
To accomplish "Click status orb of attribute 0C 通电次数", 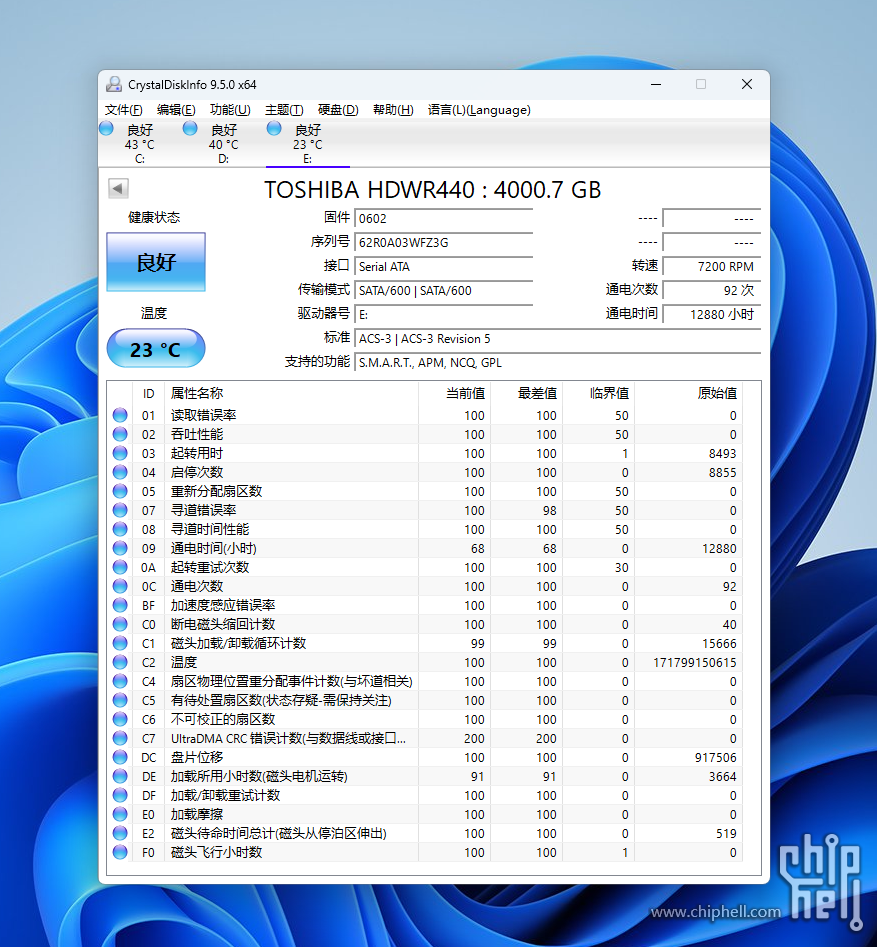I will coord(120,586).
